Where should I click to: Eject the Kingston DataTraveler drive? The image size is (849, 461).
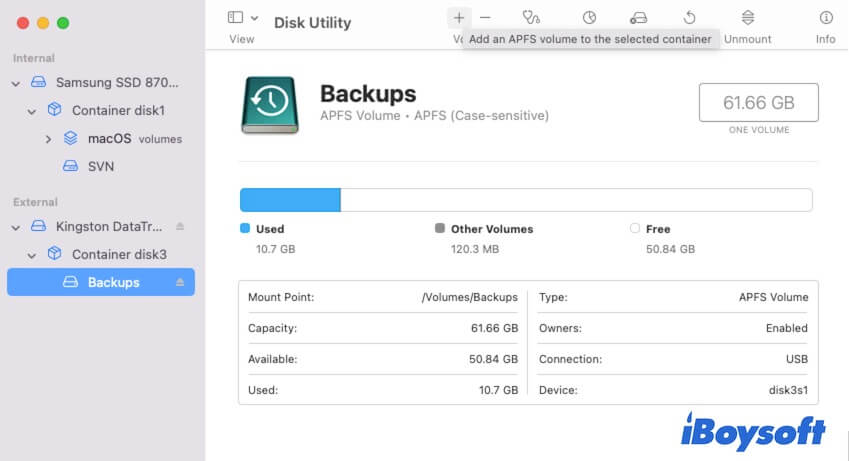point(180,226)
